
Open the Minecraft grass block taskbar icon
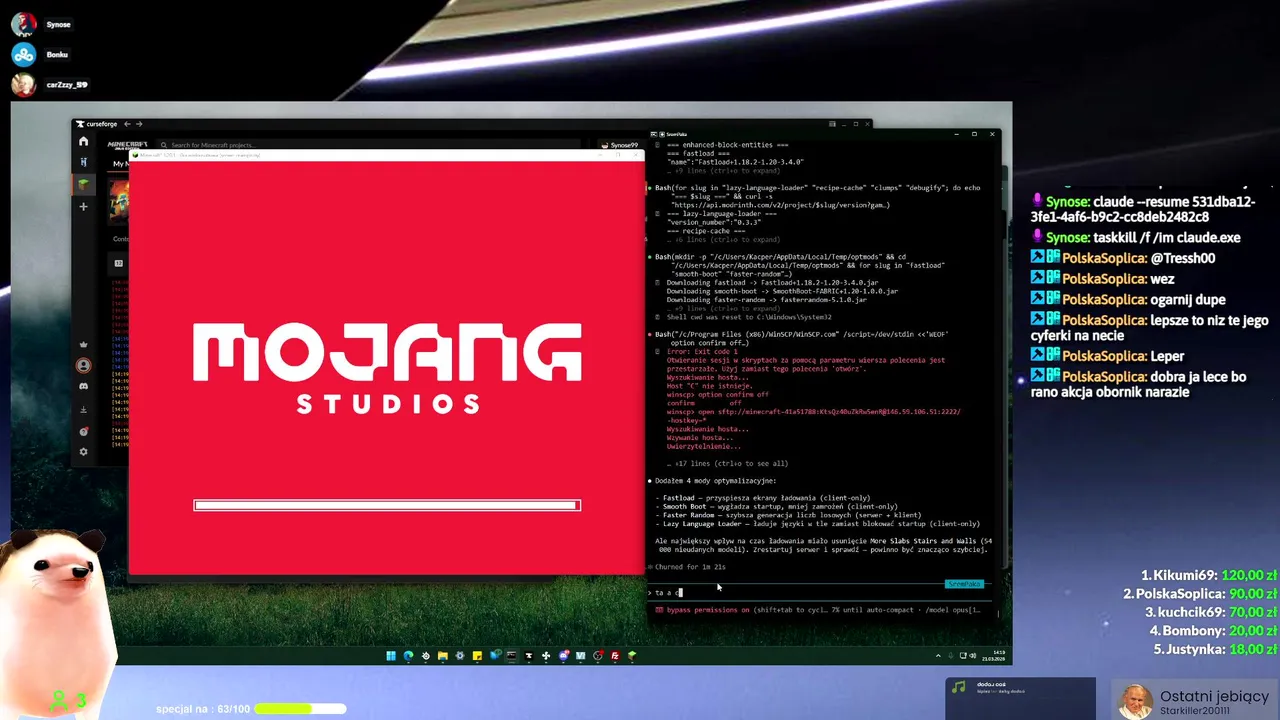tap(632, 656)
